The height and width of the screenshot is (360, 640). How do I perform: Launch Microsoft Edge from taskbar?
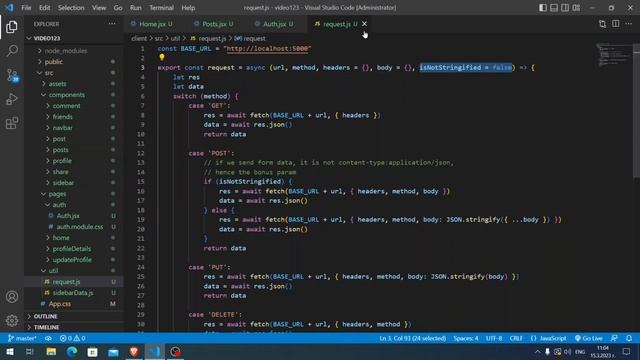pyautogui.click(x=72, y=351)
